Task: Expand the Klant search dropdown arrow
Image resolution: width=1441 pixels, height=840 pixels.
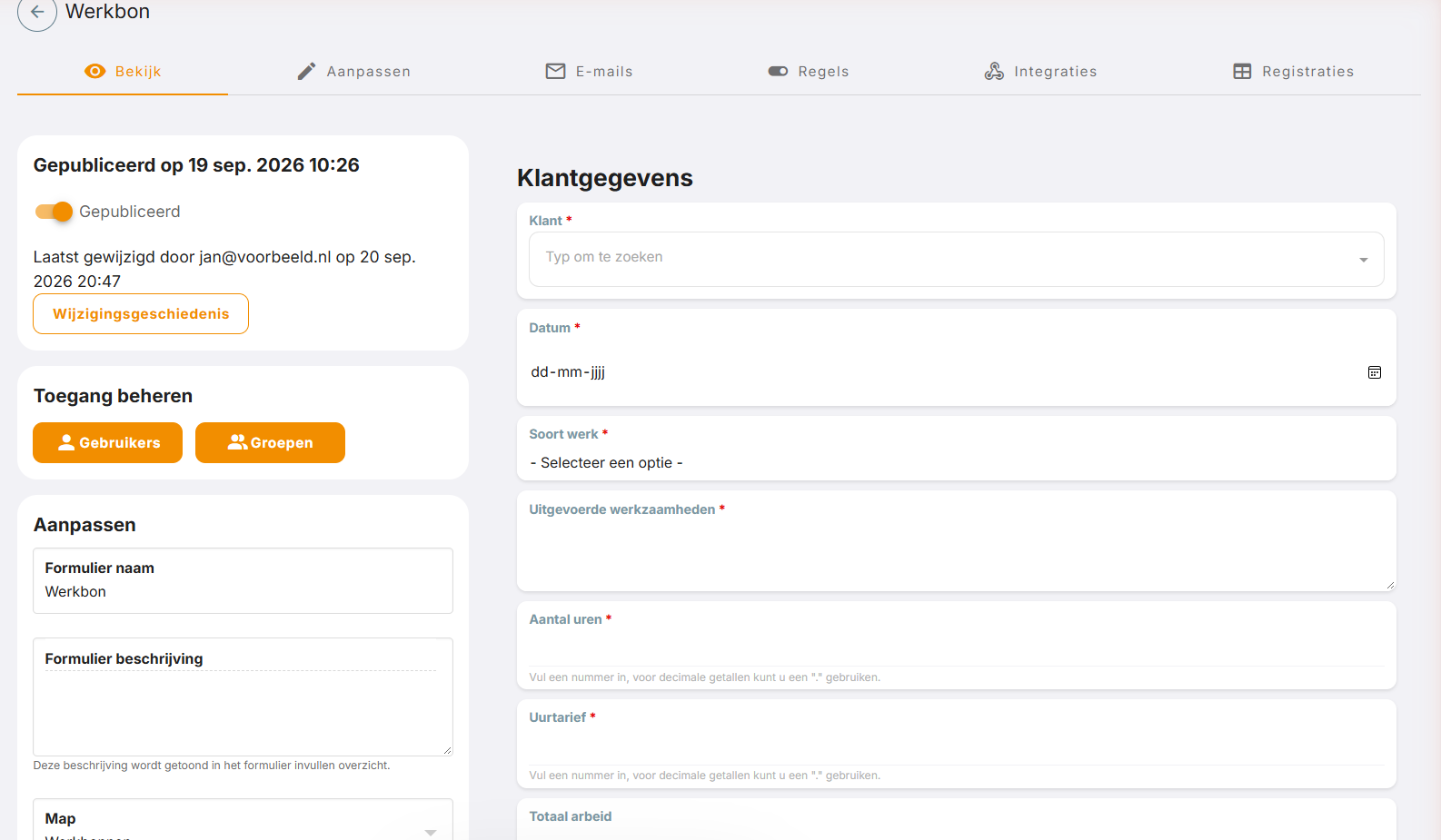Action: 1363,260
